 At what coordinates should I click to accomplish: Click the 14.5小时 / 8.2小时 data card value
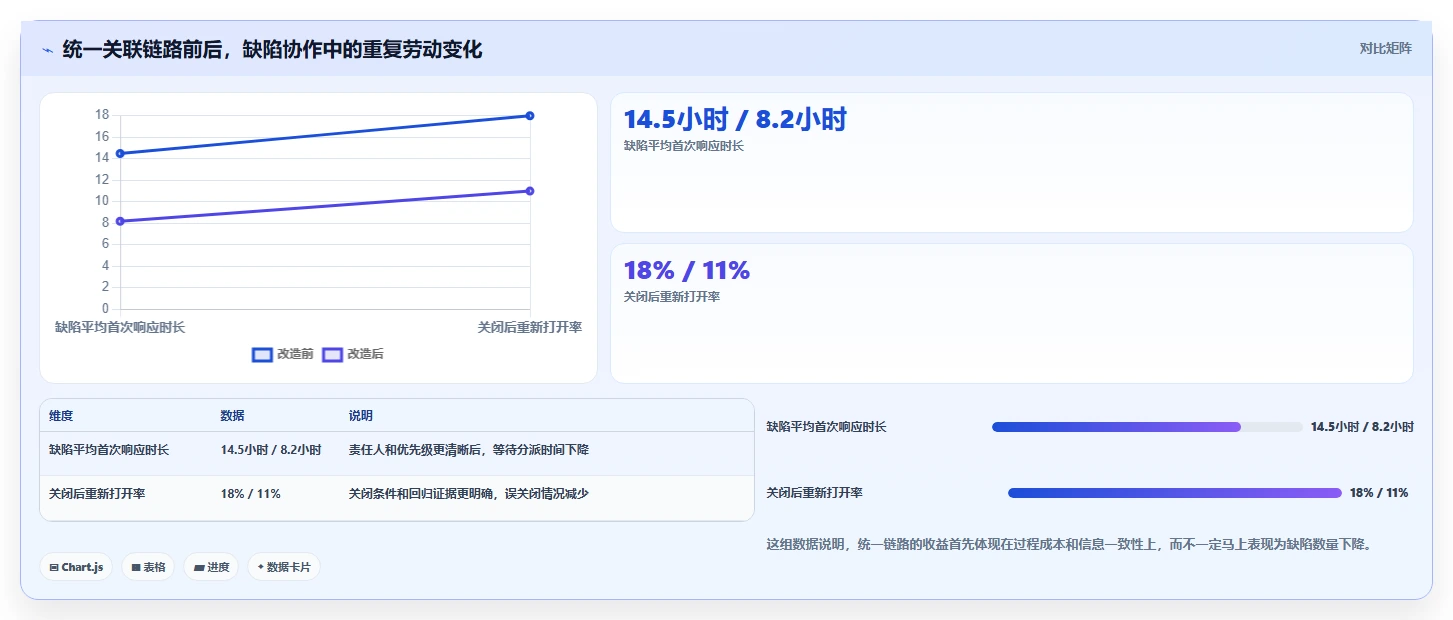click(x=735, y=119)
